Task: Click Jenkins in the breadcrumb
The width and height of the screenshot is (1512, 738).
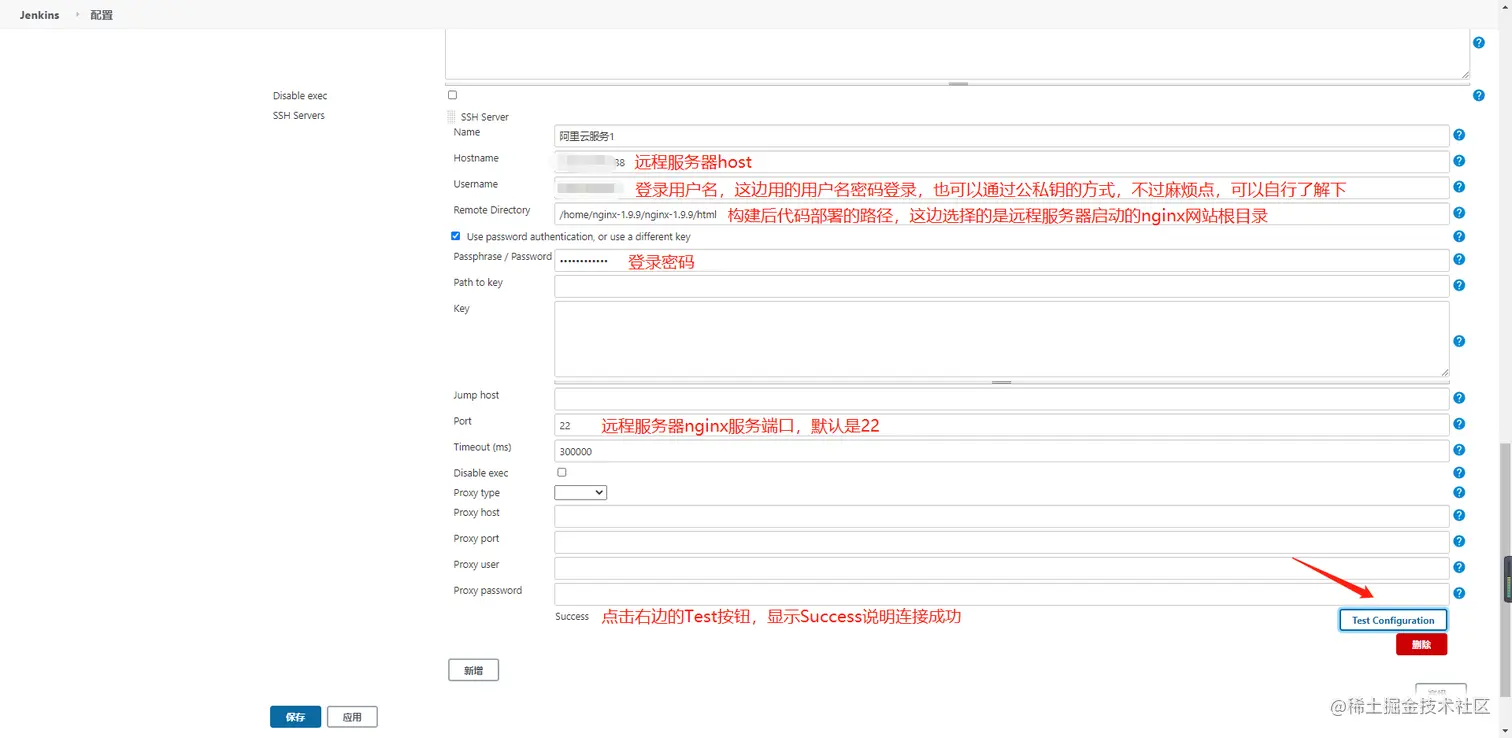Action: click(38, 15)
